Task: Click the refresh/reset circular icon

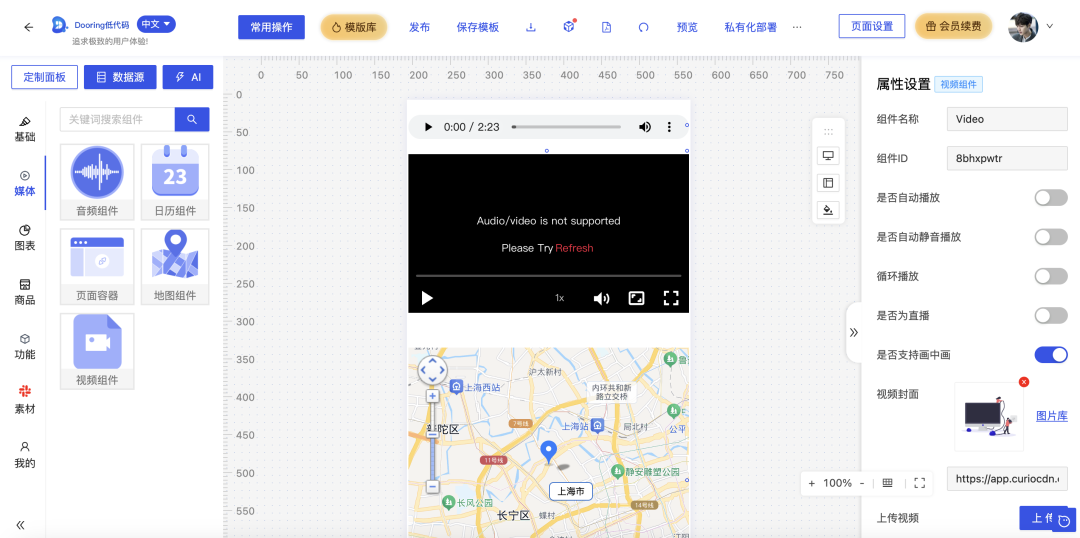Action: pyautogui.click(x=643, y=28)
